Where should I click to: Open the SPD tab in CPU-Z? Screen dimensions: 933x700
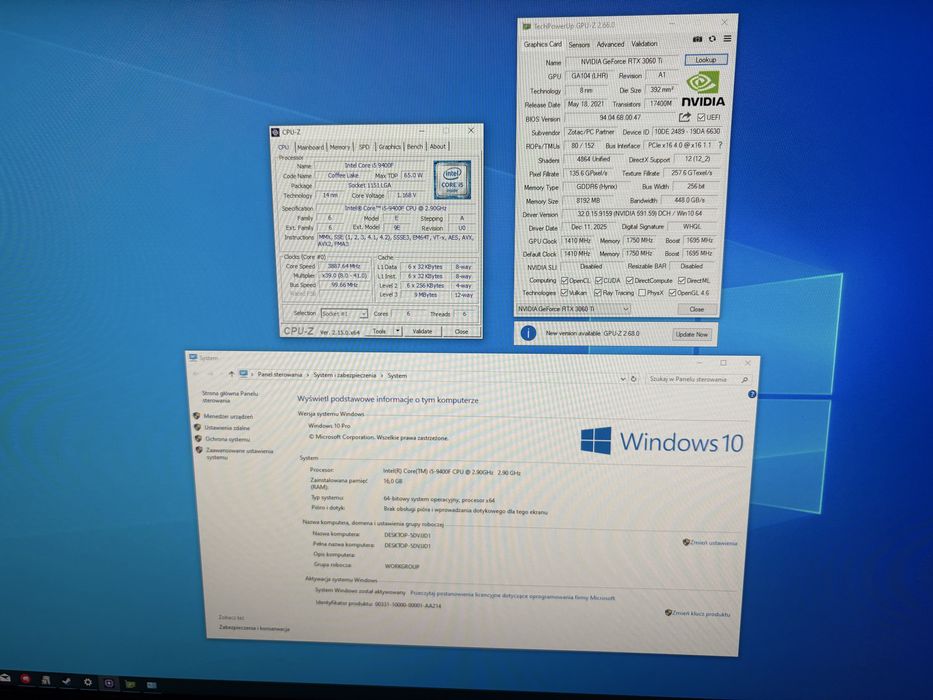(x=364, y=146)
